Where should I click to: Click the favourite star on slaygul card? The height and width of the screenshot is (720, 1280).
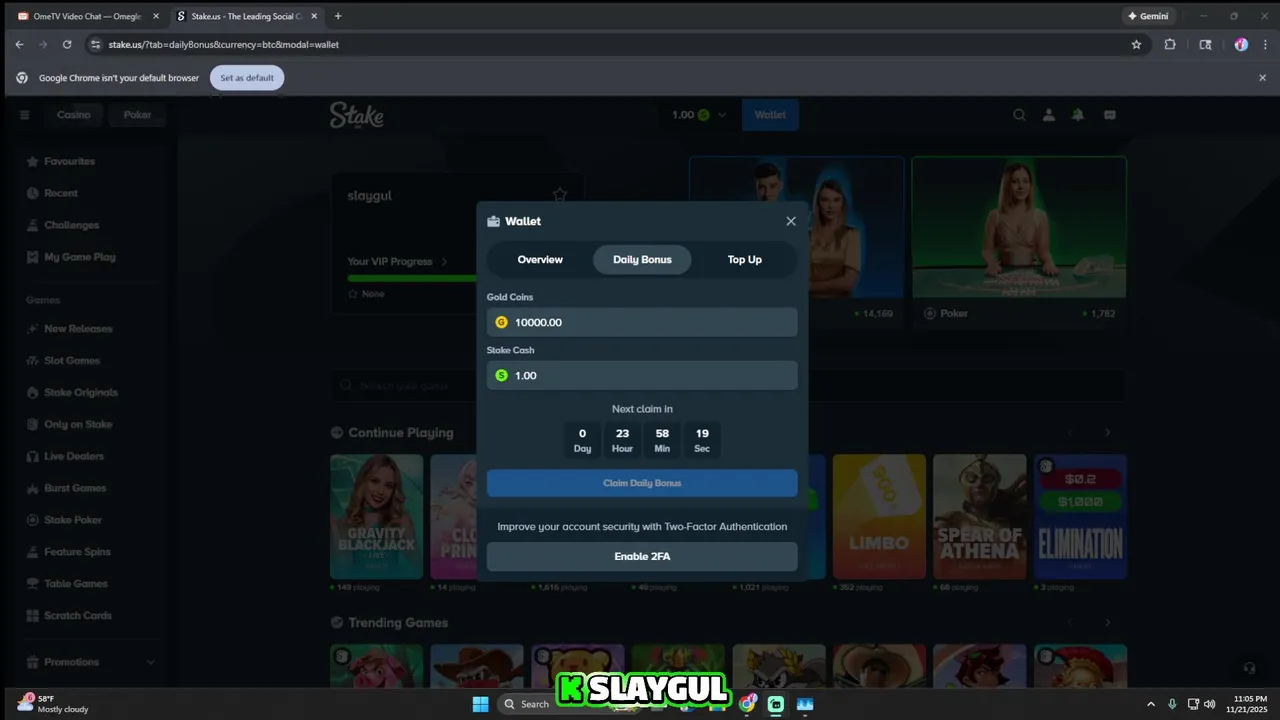pos(560,195)
